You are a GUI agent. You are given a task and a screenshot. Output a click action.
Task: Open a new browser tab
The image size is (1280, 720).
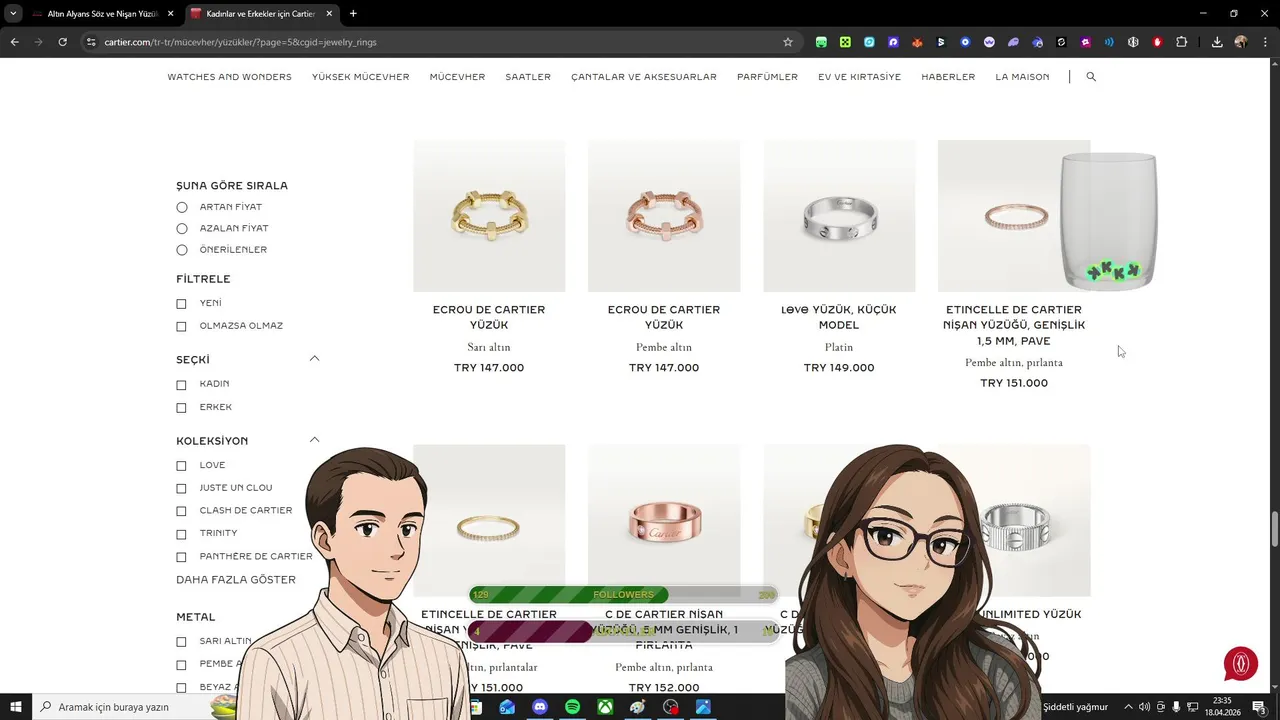click(x=353, y=14)
